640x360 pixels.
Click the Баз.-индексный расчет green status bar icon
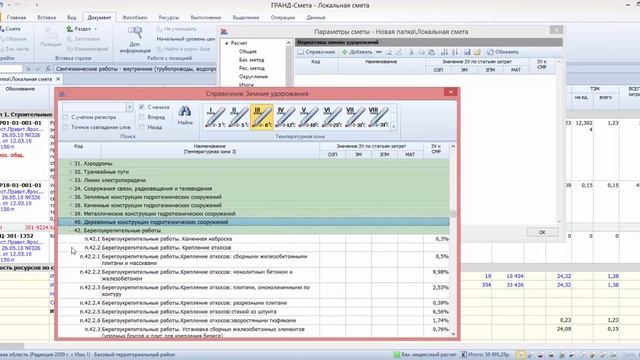point(396,355)
